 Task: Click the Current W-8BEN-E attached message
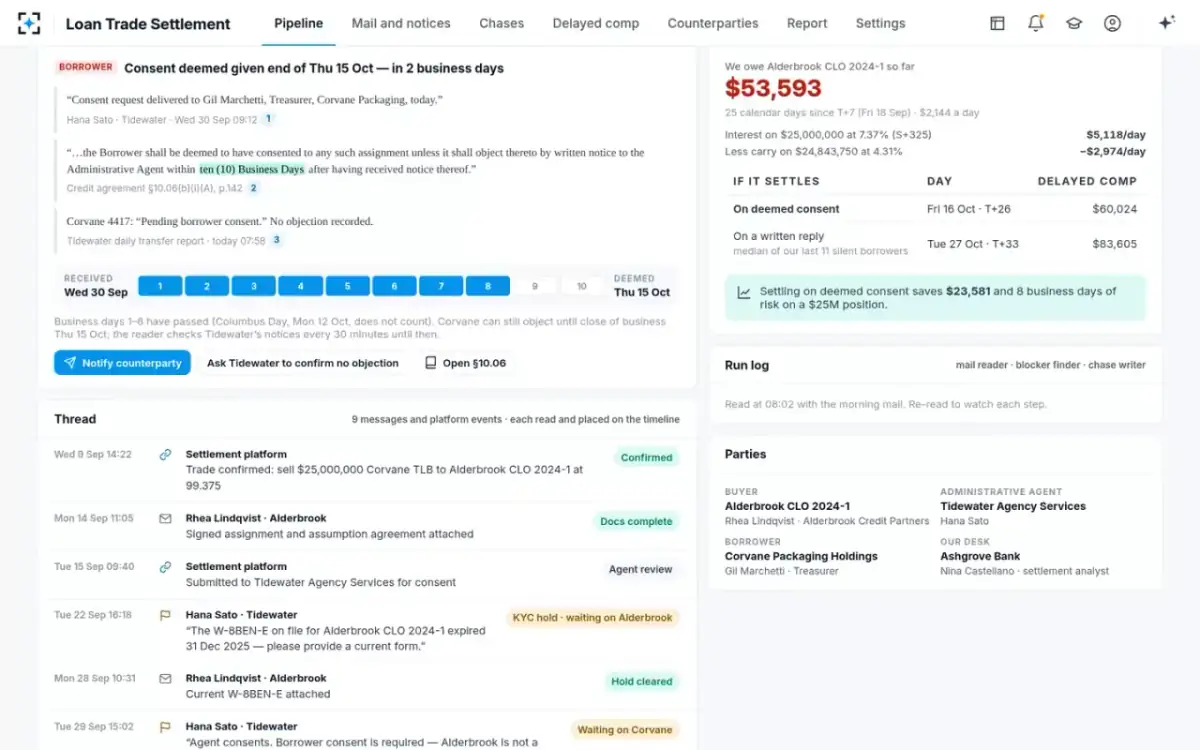pyautogui.click(x=366, y=686)
